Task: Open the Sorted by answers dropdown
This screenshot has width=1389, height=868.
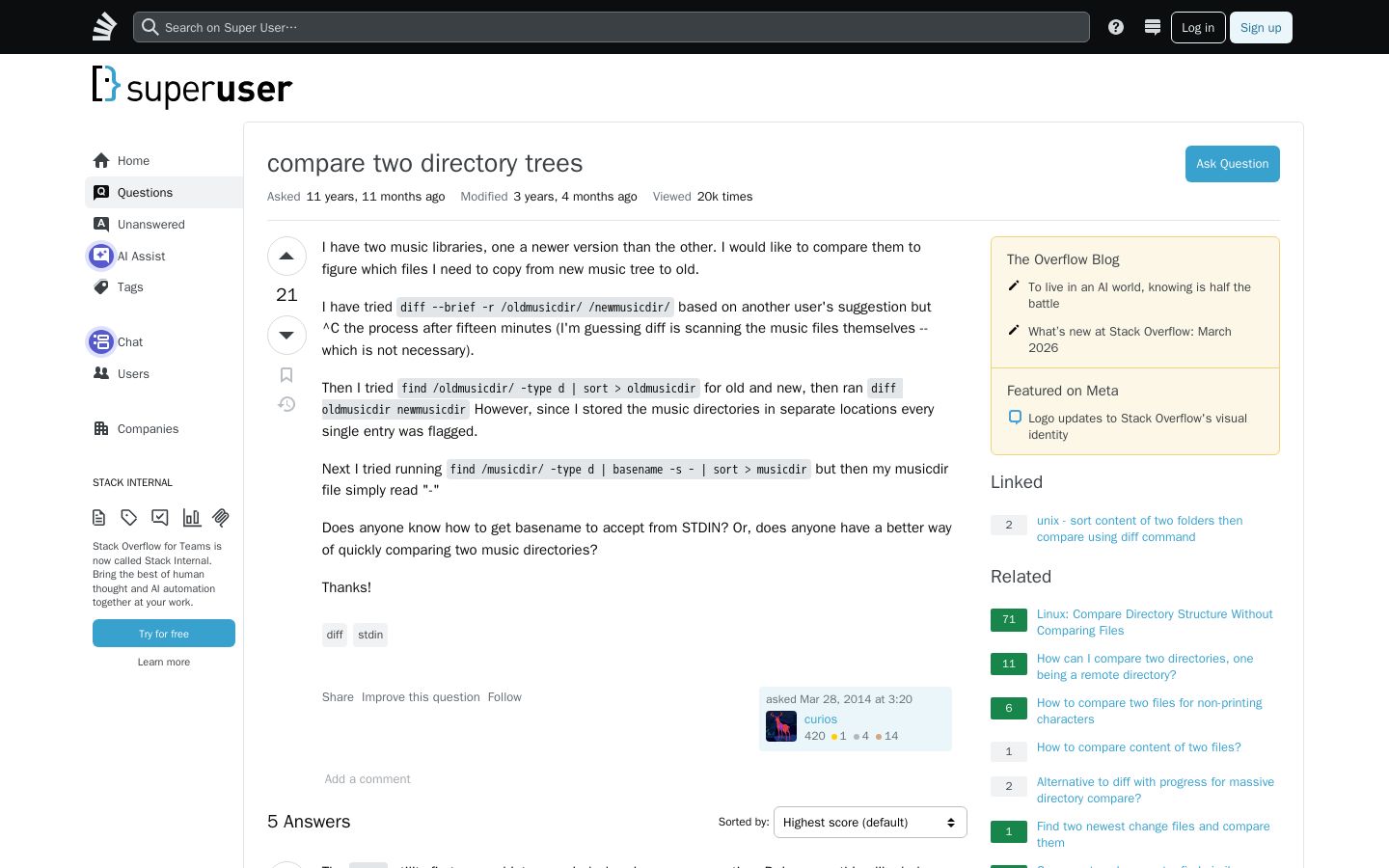Action: [870, 823]
